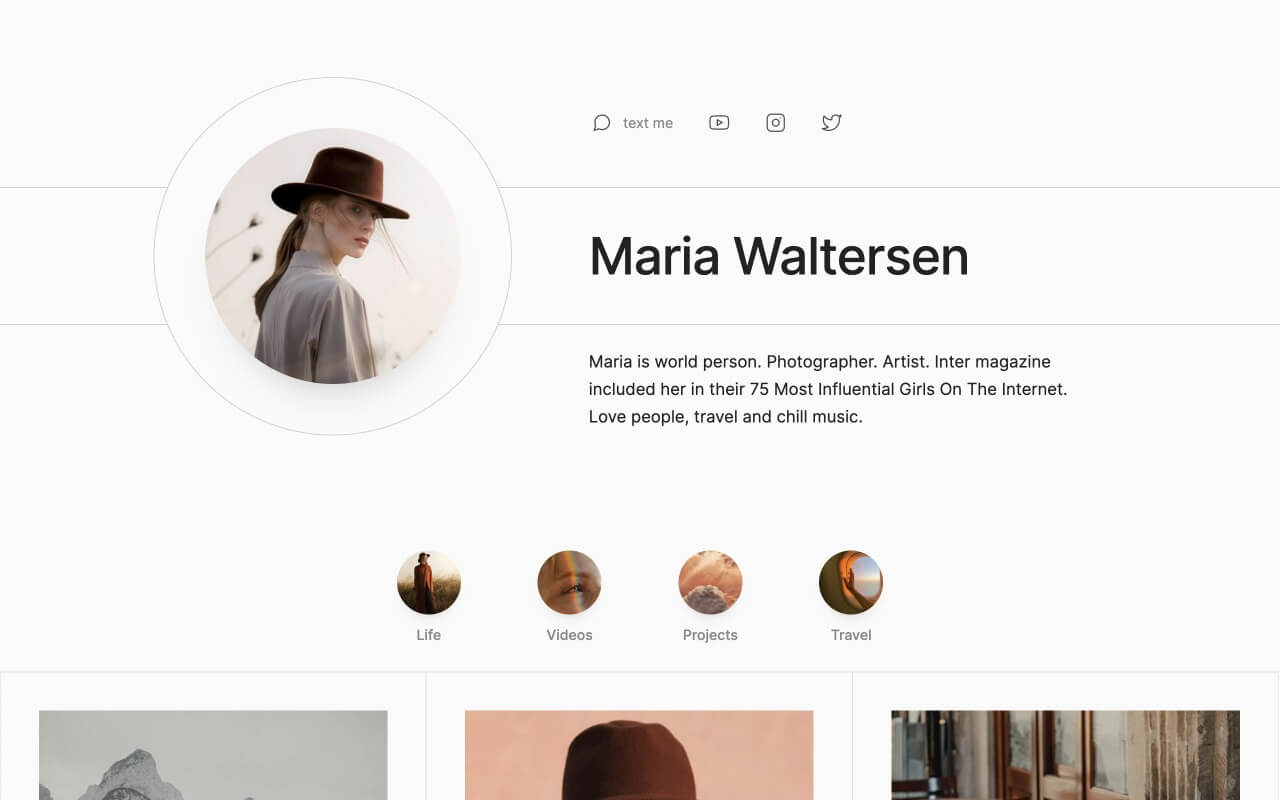Select the bio paragraph text
Screen dimensions: 1280x800
828,389
